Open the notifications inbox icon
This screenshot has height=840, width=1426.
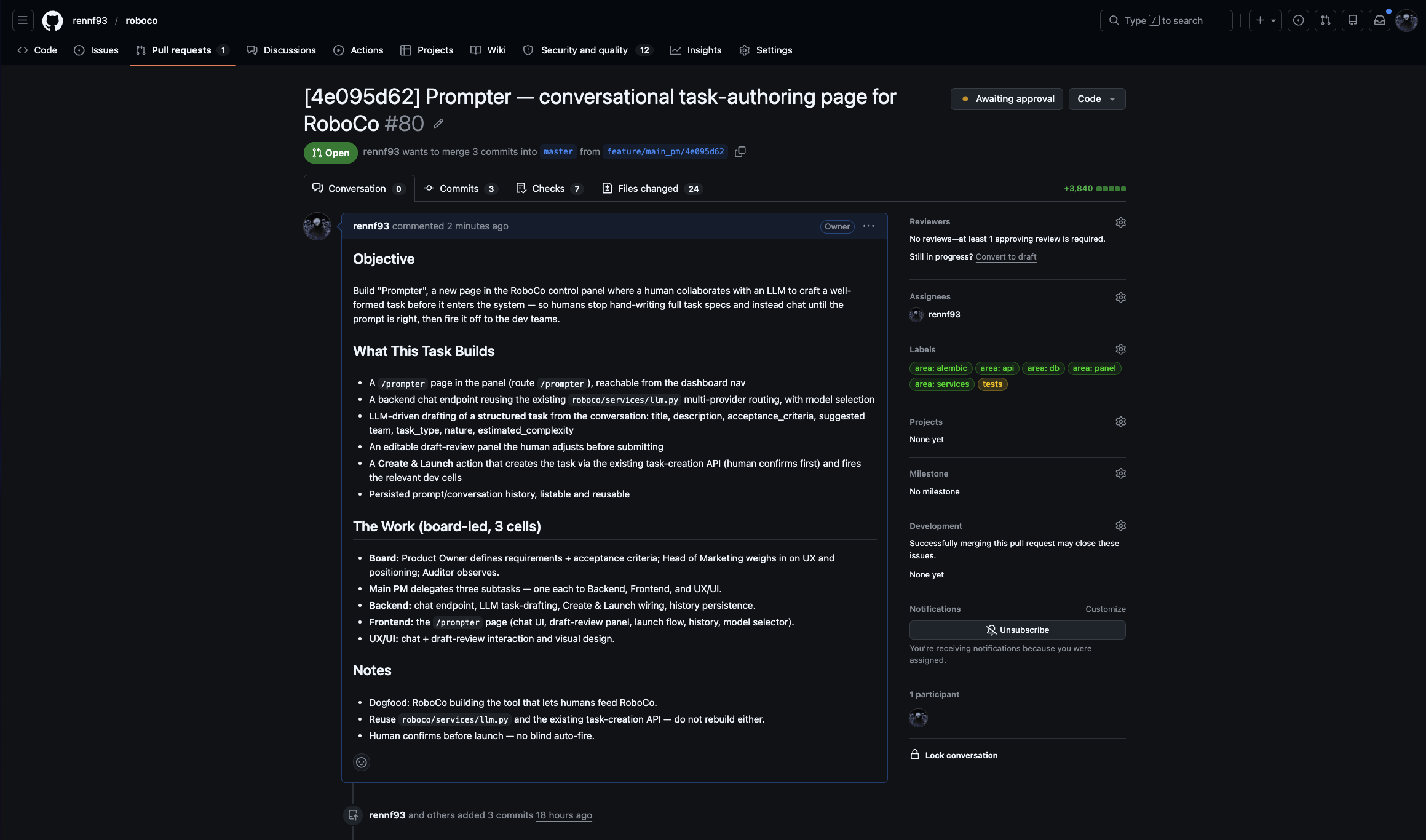coord(1379,20)
